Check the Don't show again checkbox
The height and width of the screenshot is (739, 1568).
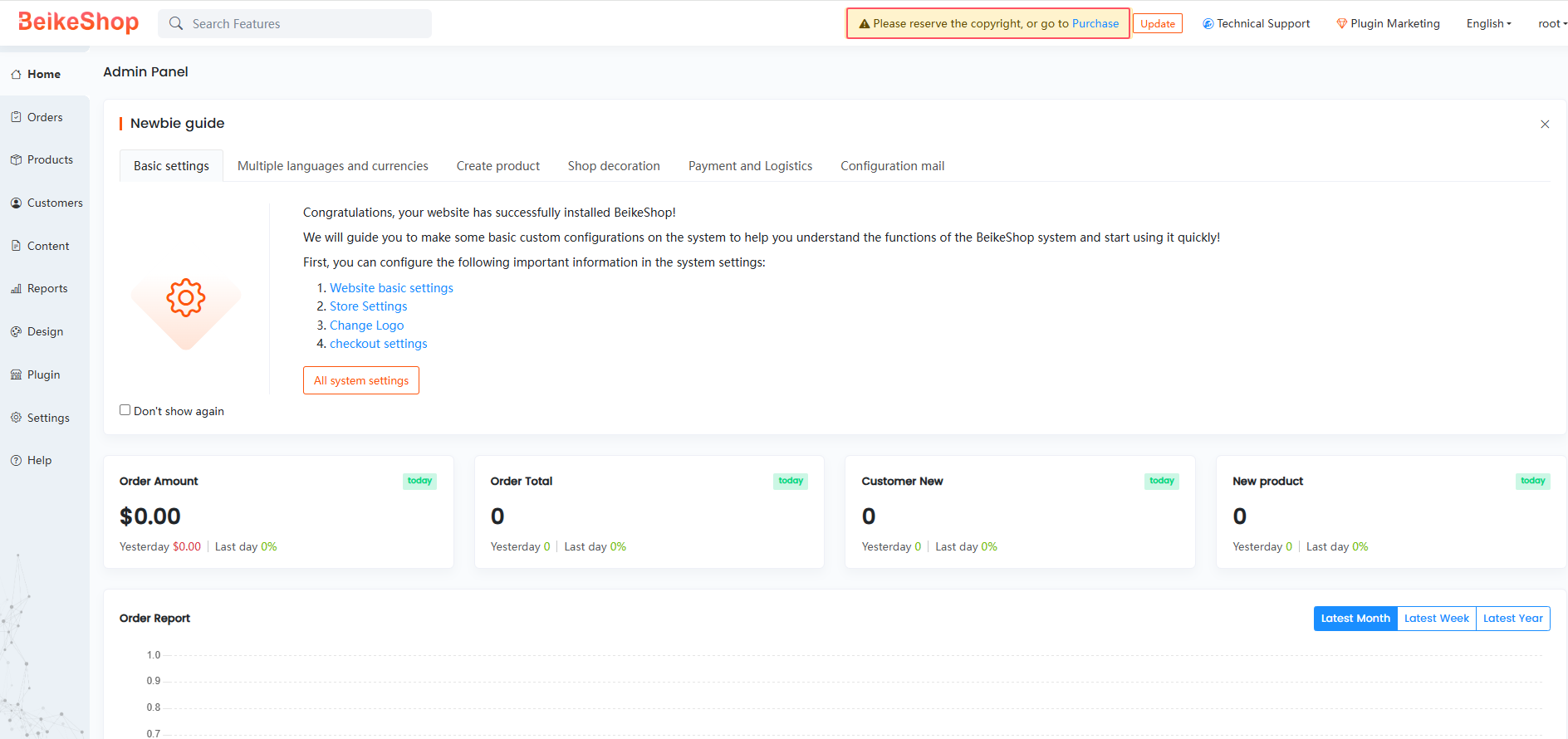tap(125, 409)
